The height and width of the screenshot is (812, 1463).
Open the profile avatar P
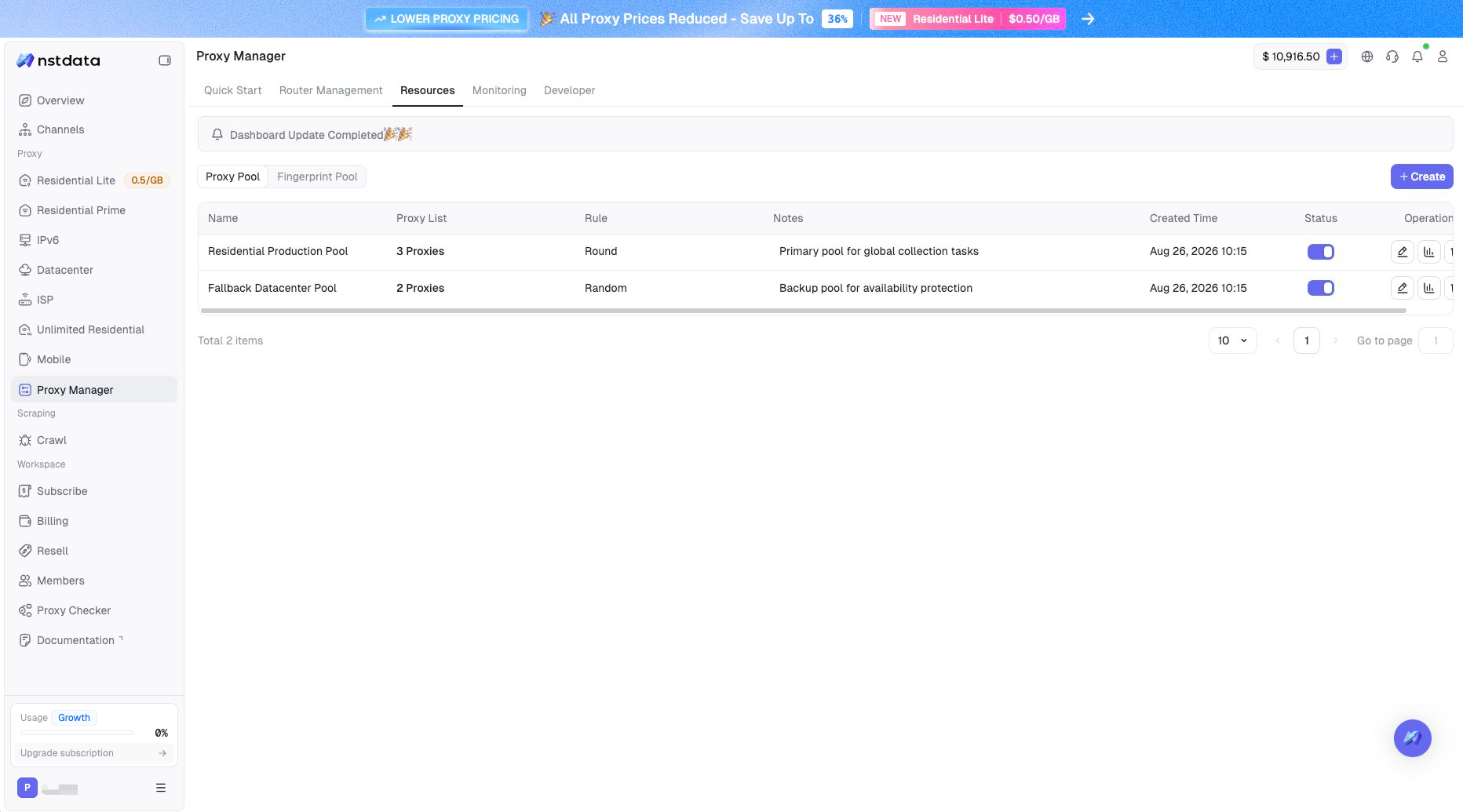[27, 788]
